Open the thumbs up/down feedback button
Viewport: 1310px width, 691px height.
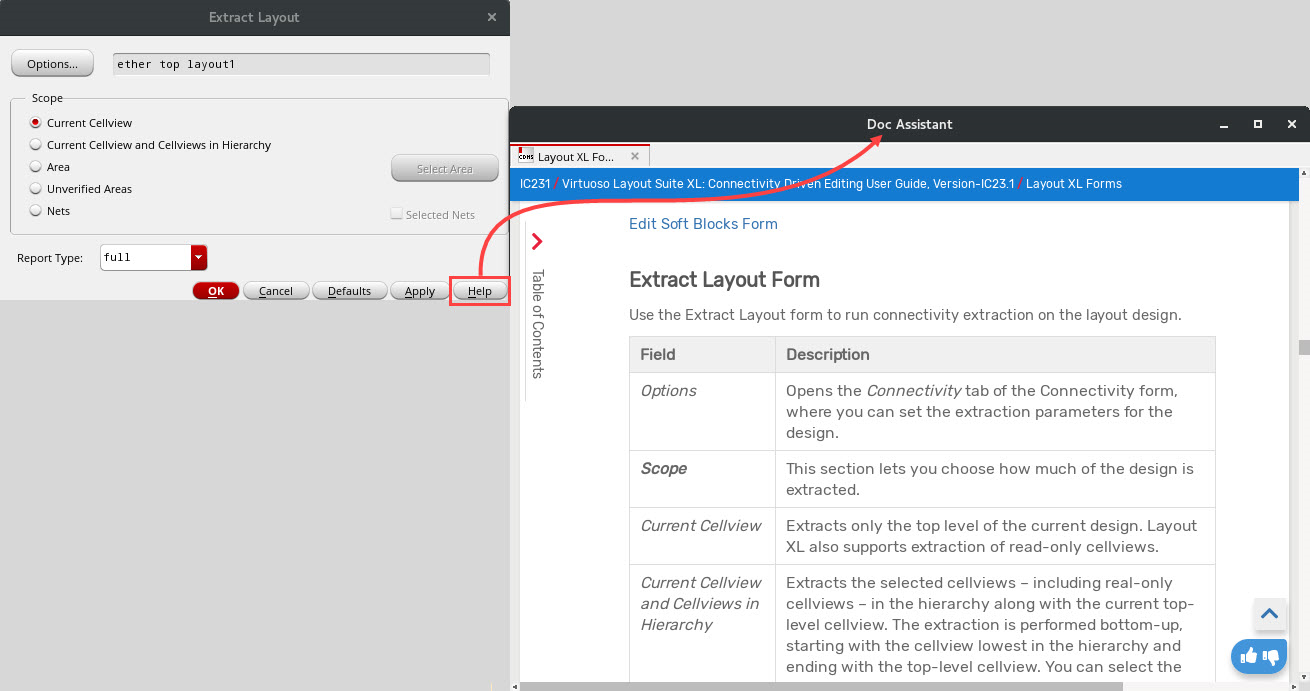pyautogui.click(x=1259, y=657)
